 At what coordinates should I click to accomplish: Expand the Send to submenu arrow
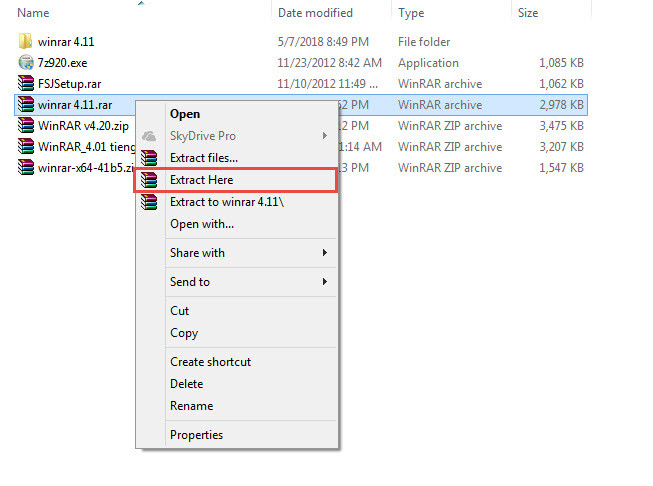pyautogui.click(x=325, y=282)
